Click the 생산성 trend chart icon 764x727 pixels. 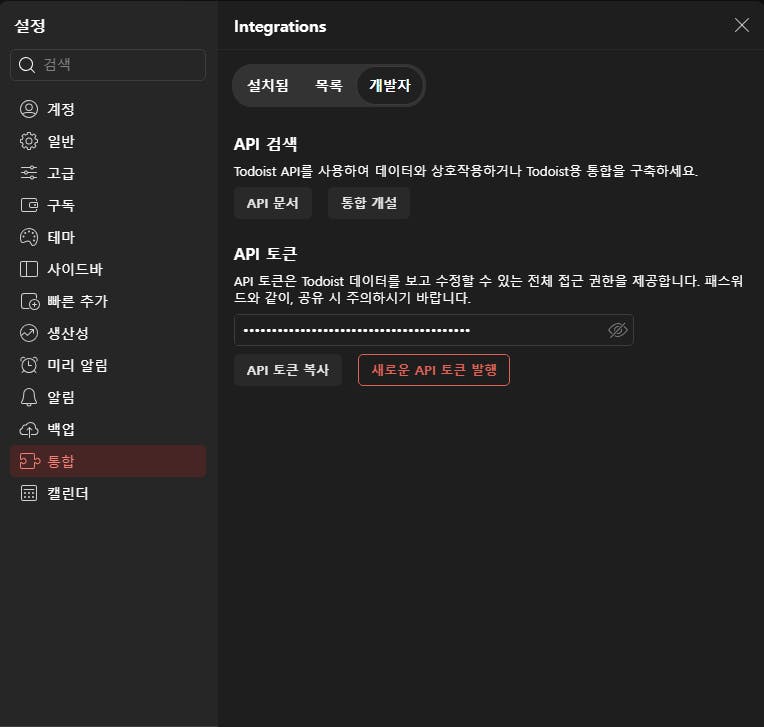[29, 333]
